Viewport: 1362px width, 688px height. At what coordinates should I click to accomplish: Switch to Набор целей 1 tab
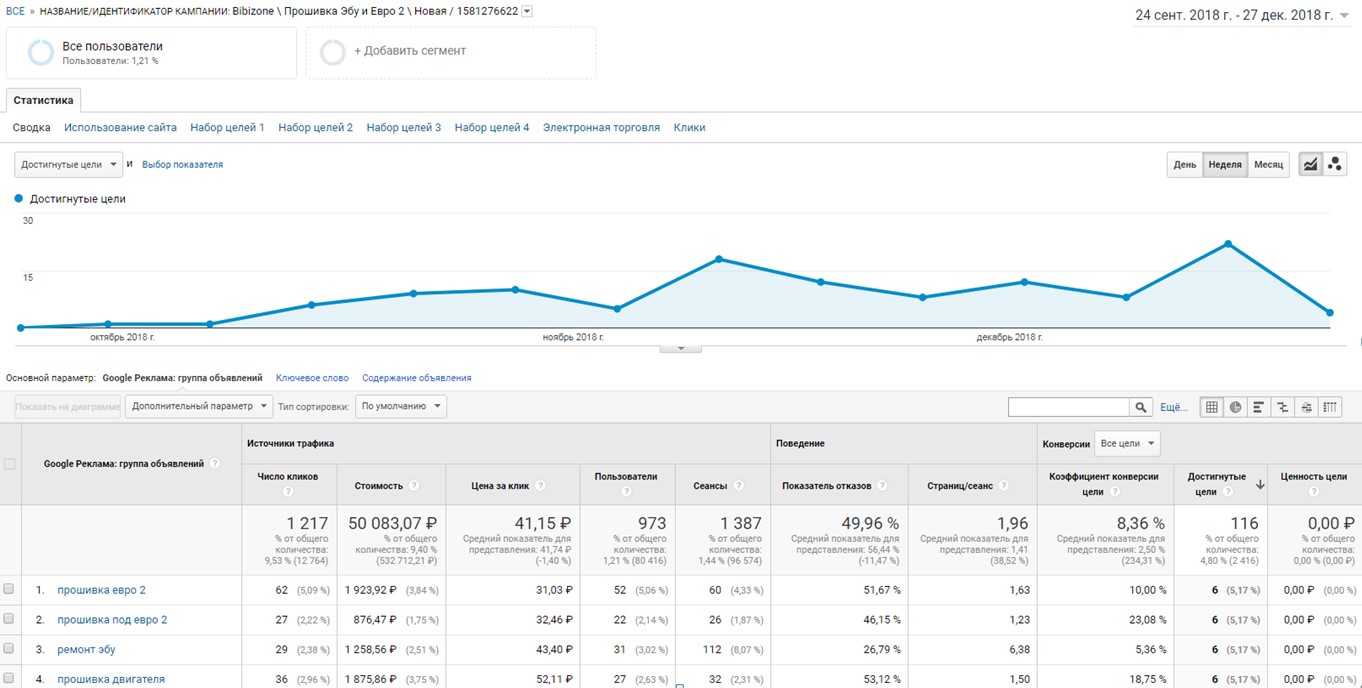pos(227,127)
